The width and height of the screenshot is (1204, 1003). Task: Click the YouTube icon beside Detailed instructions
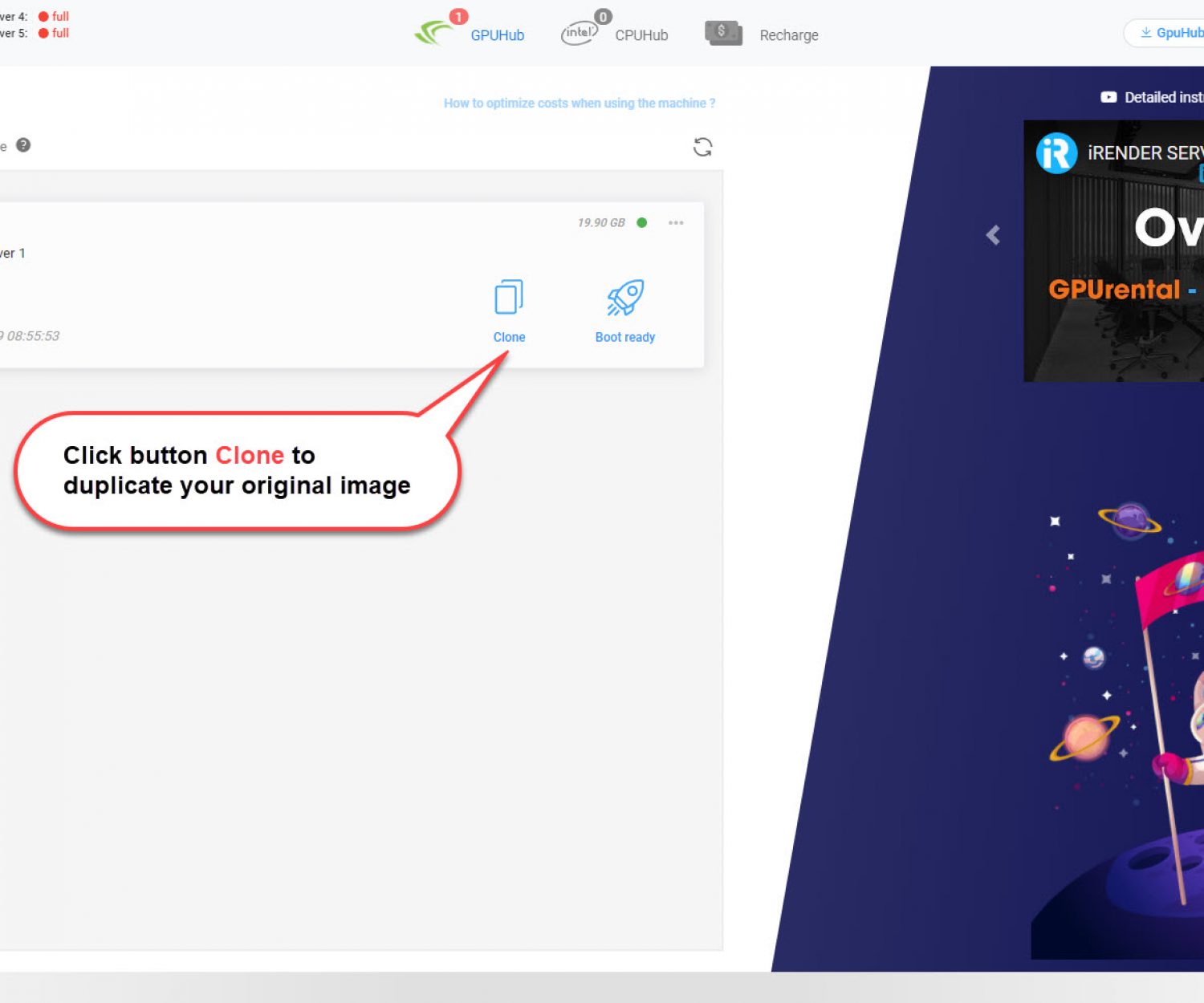1108,97
